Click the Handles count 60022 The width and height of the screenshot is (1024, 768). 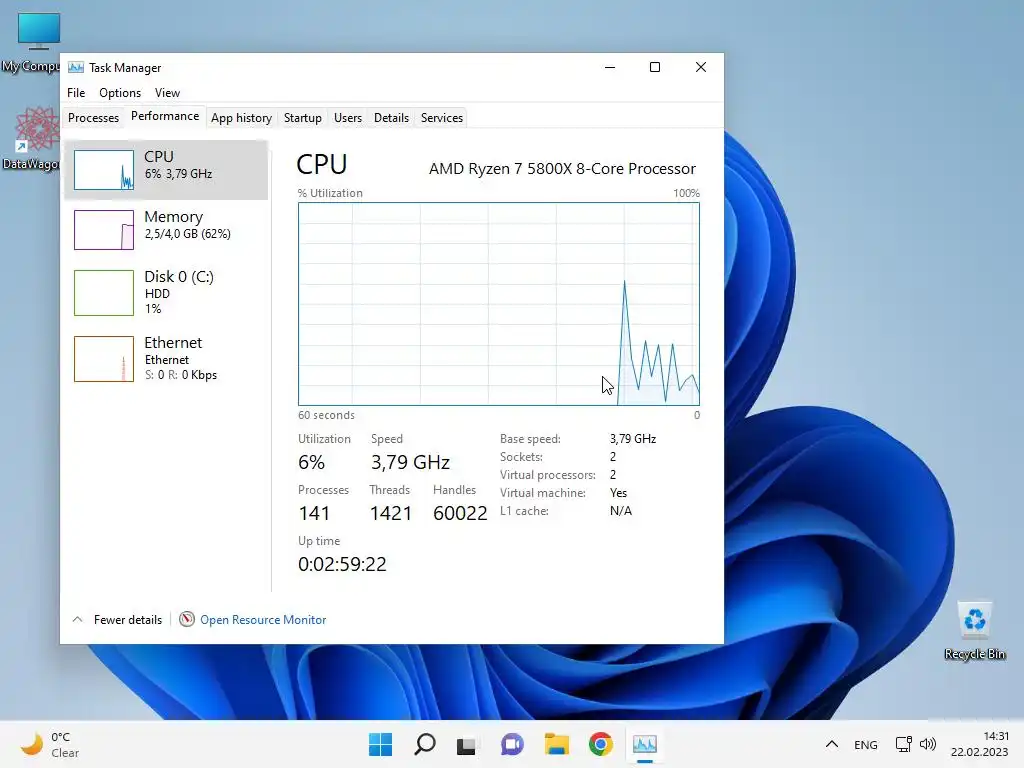460,513
